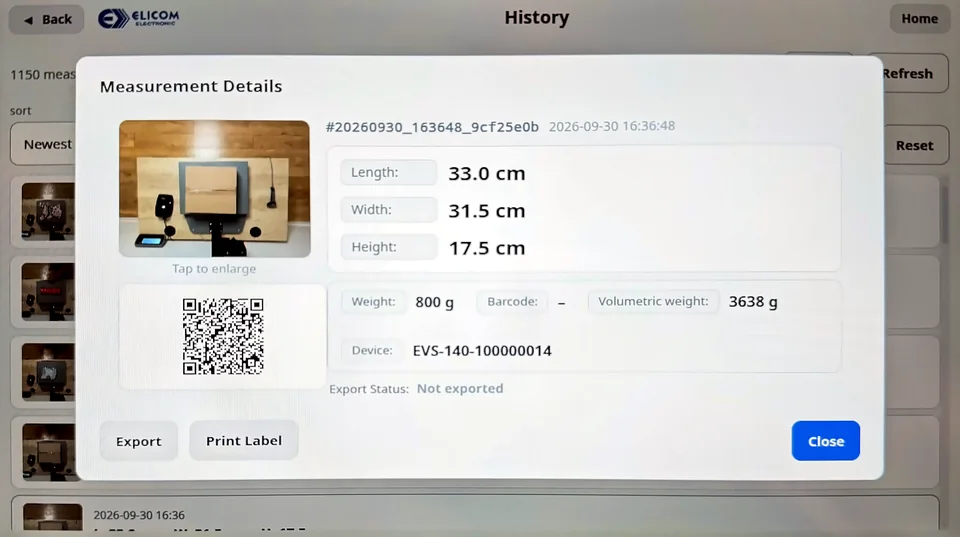Go Back from History screen
The image size is (960, 537).
47,20
